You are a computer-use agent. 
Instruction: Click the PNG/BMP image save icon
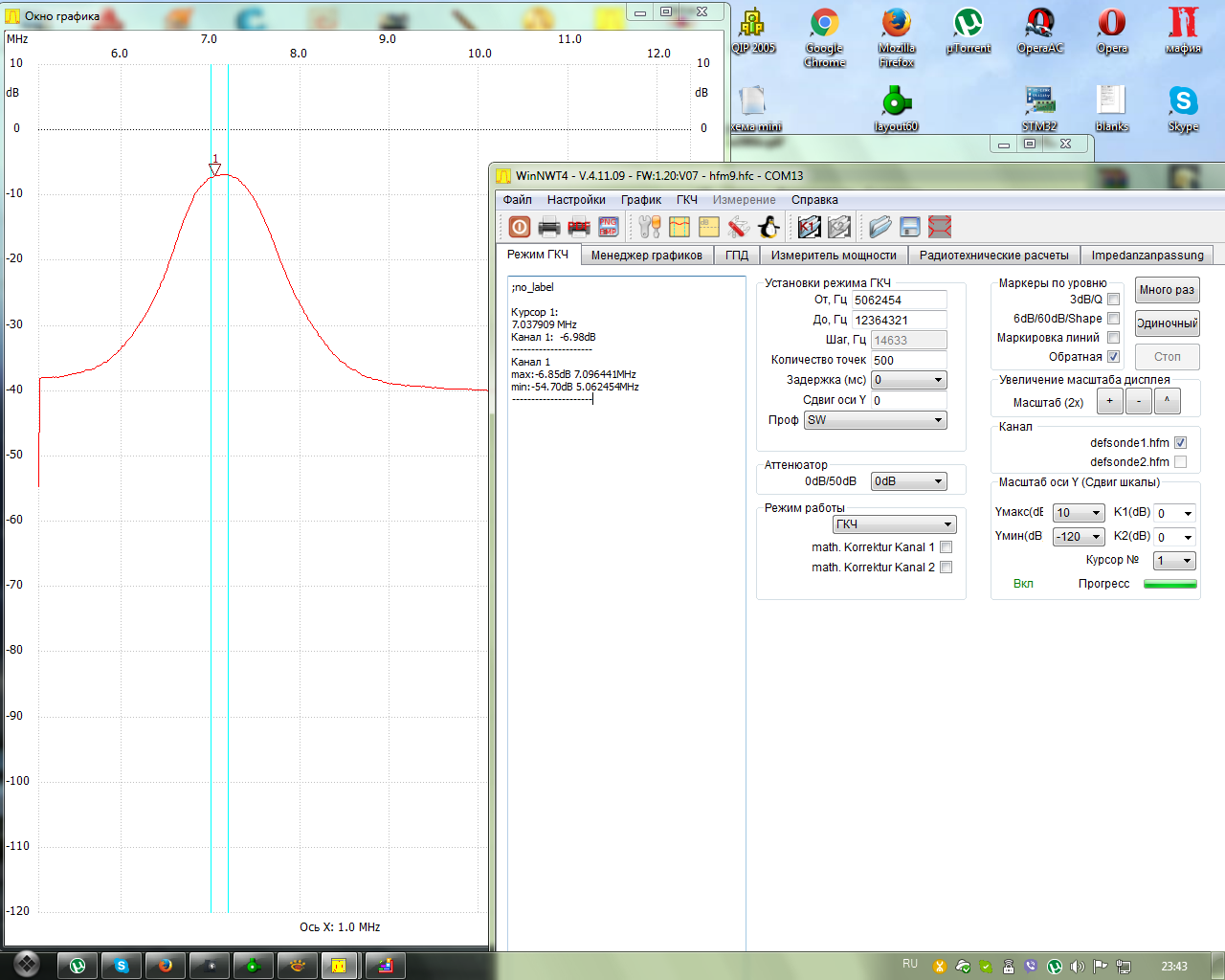pos(609,227)
